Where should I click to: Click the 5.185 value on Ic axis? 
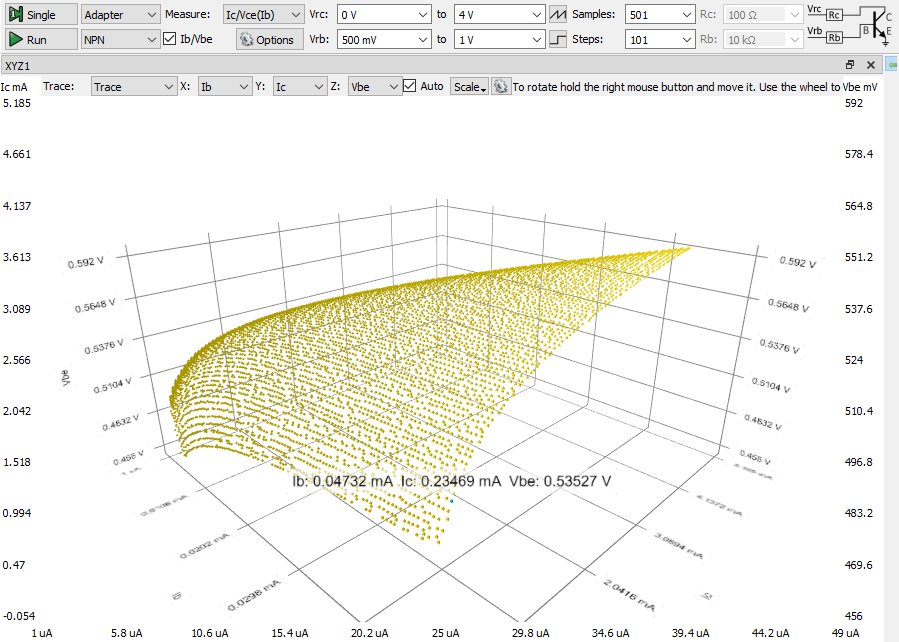[x=17, y=103]
